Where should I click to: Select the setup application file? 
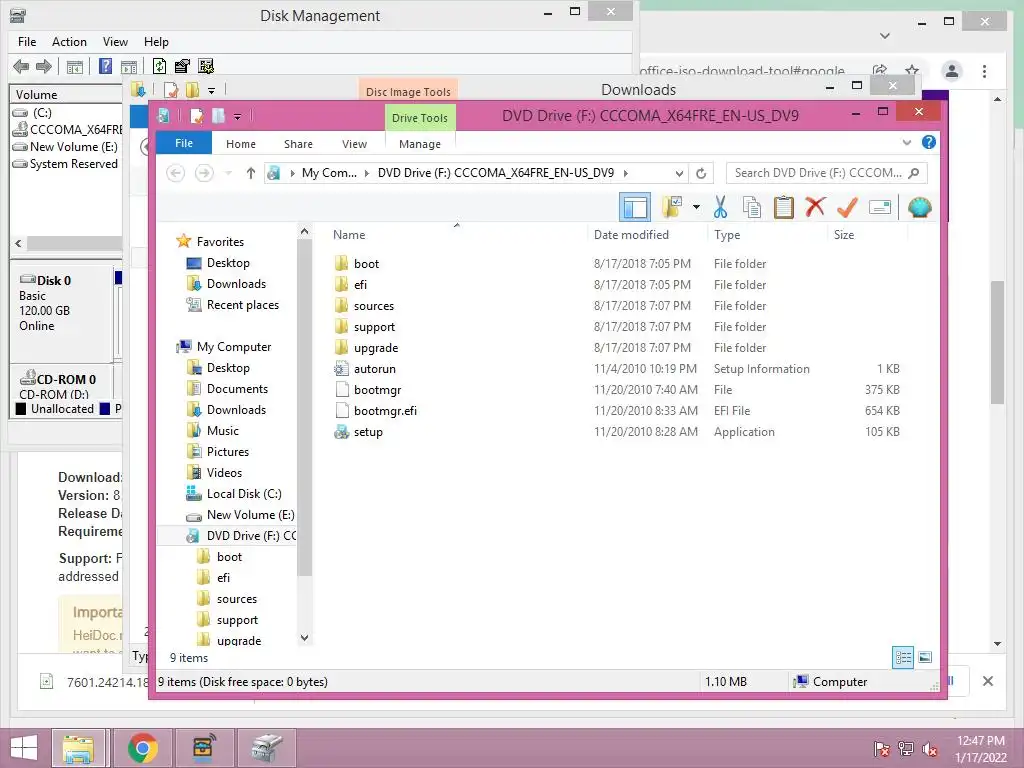tap(368, 432)
